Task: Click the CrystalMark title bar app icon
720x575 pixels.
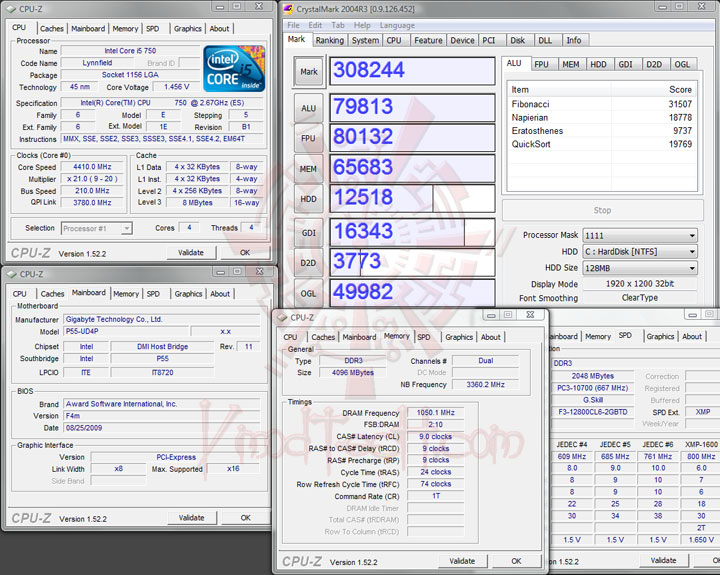Action: 288,9
